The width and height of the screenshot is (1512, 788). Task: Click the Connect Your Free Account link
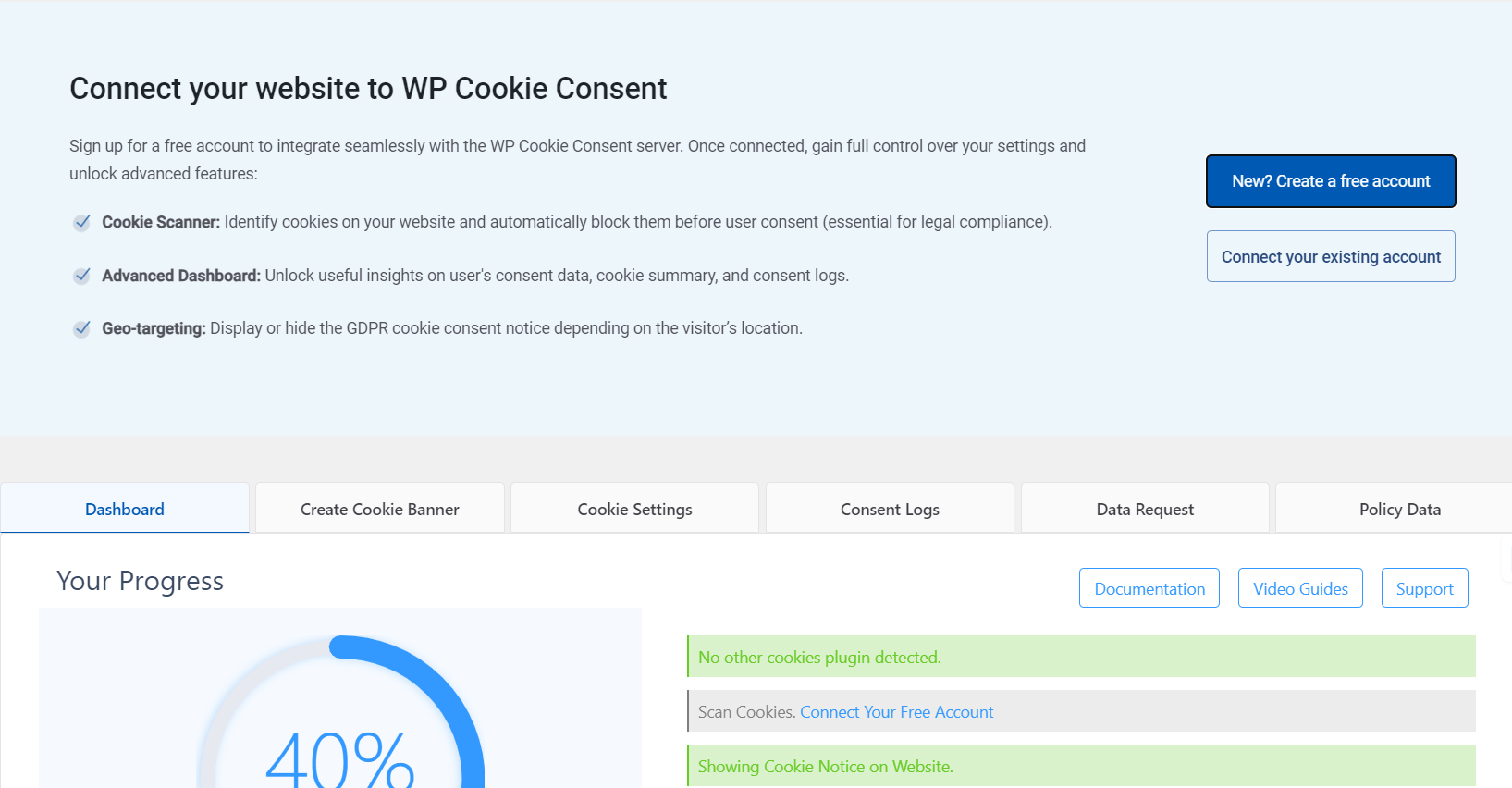[x=896, y=711]
